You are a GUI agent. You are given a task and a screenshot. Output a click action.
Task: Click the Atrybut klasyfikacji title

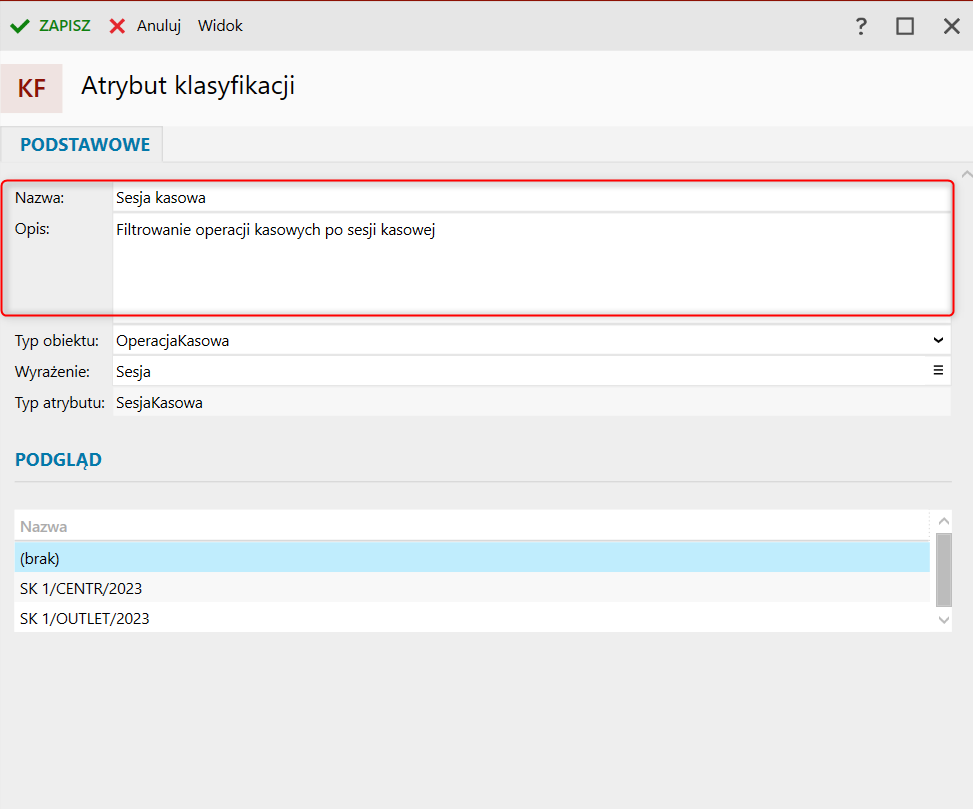(x=188, y=86)
